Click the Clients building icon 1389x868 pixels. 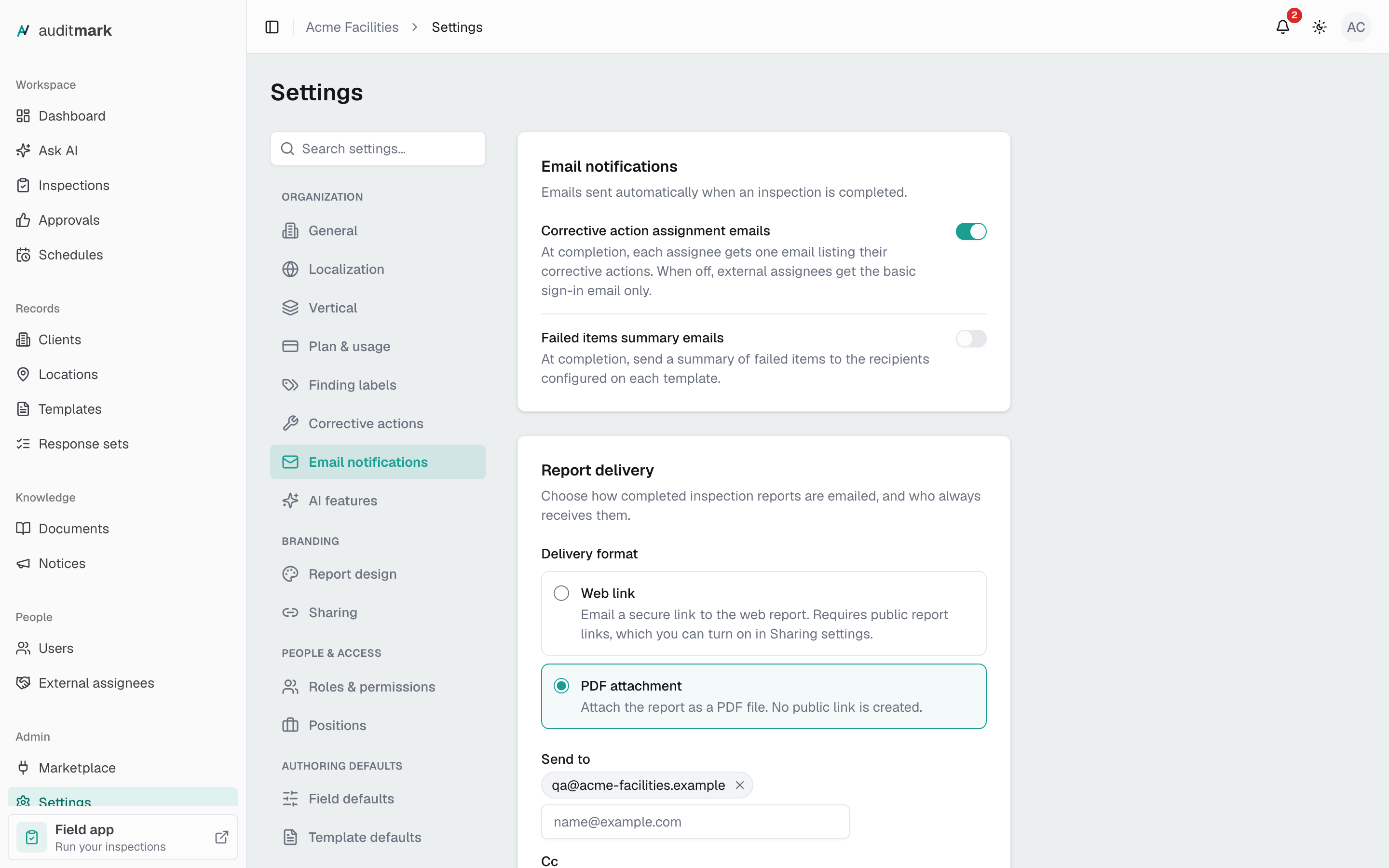point(23,340)
